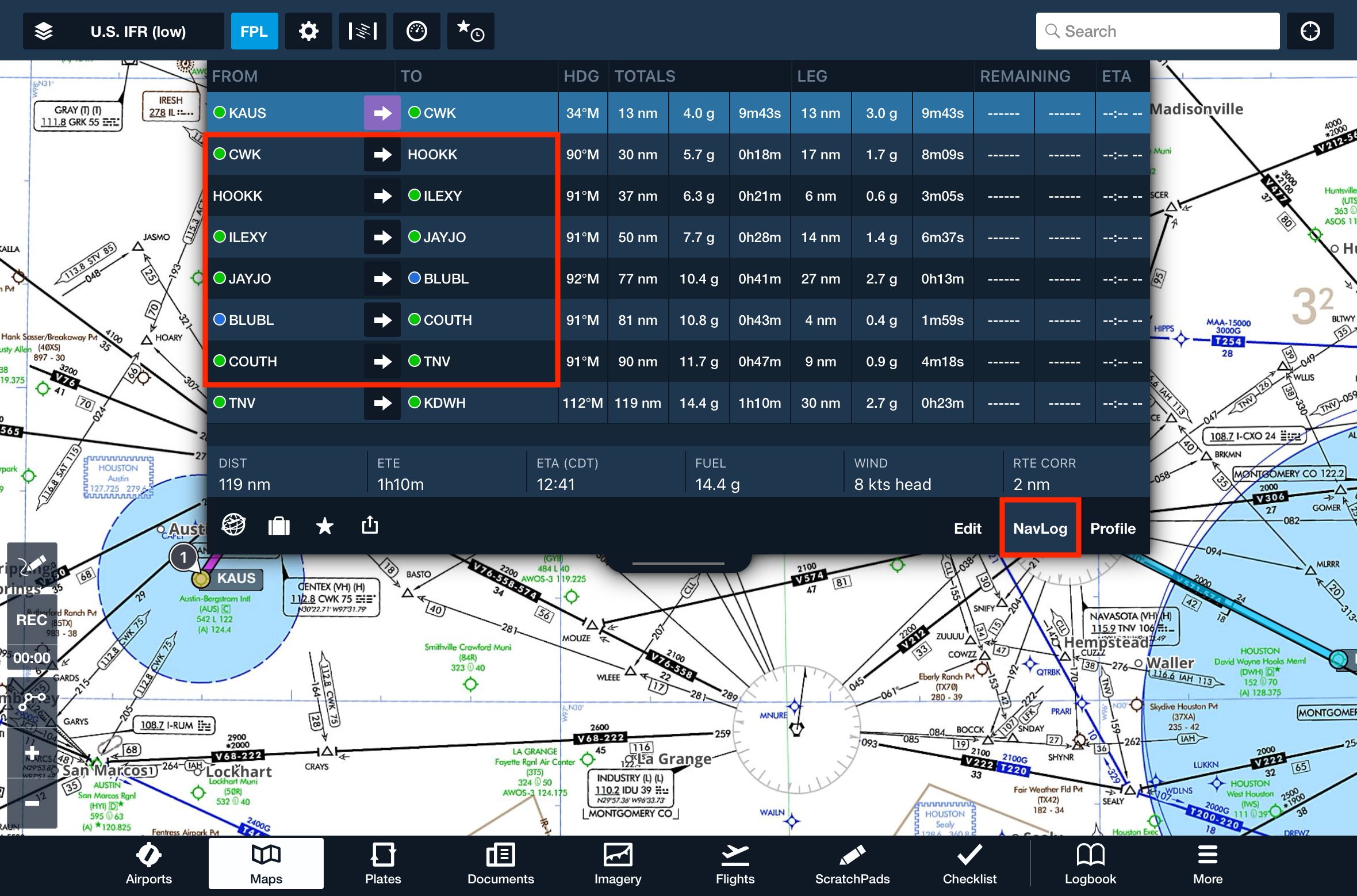Add the route to favorites with the star icon
Screen dimensions: 1357x896
click(x=325, y=526)
